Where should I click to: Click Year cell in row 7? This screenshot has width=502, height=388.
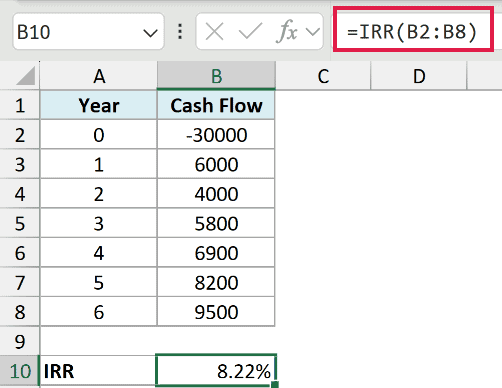pyautogui.click(x=99, y=282)
